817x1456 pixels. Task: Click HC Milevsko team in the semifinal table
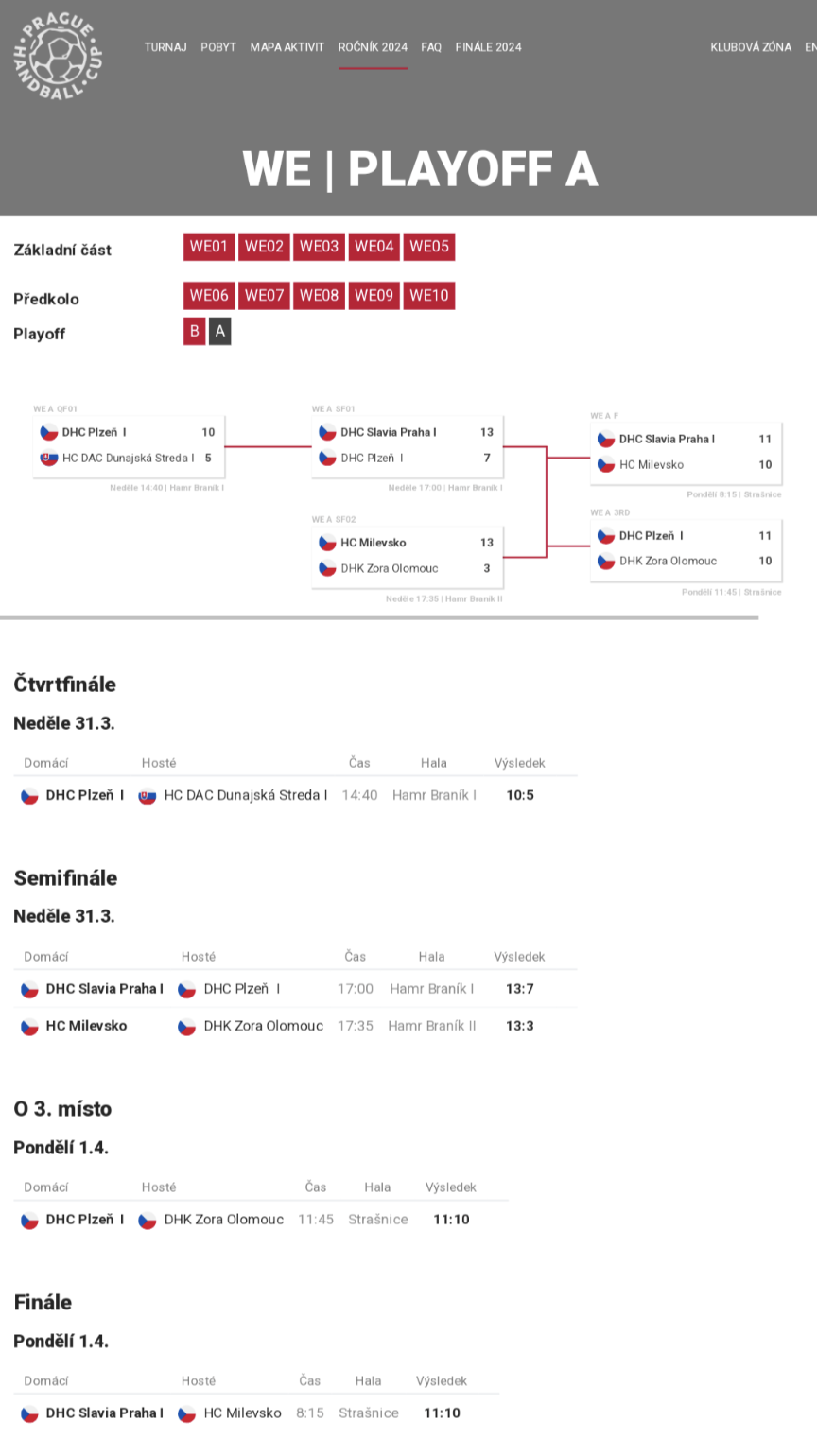(86, 1026)
